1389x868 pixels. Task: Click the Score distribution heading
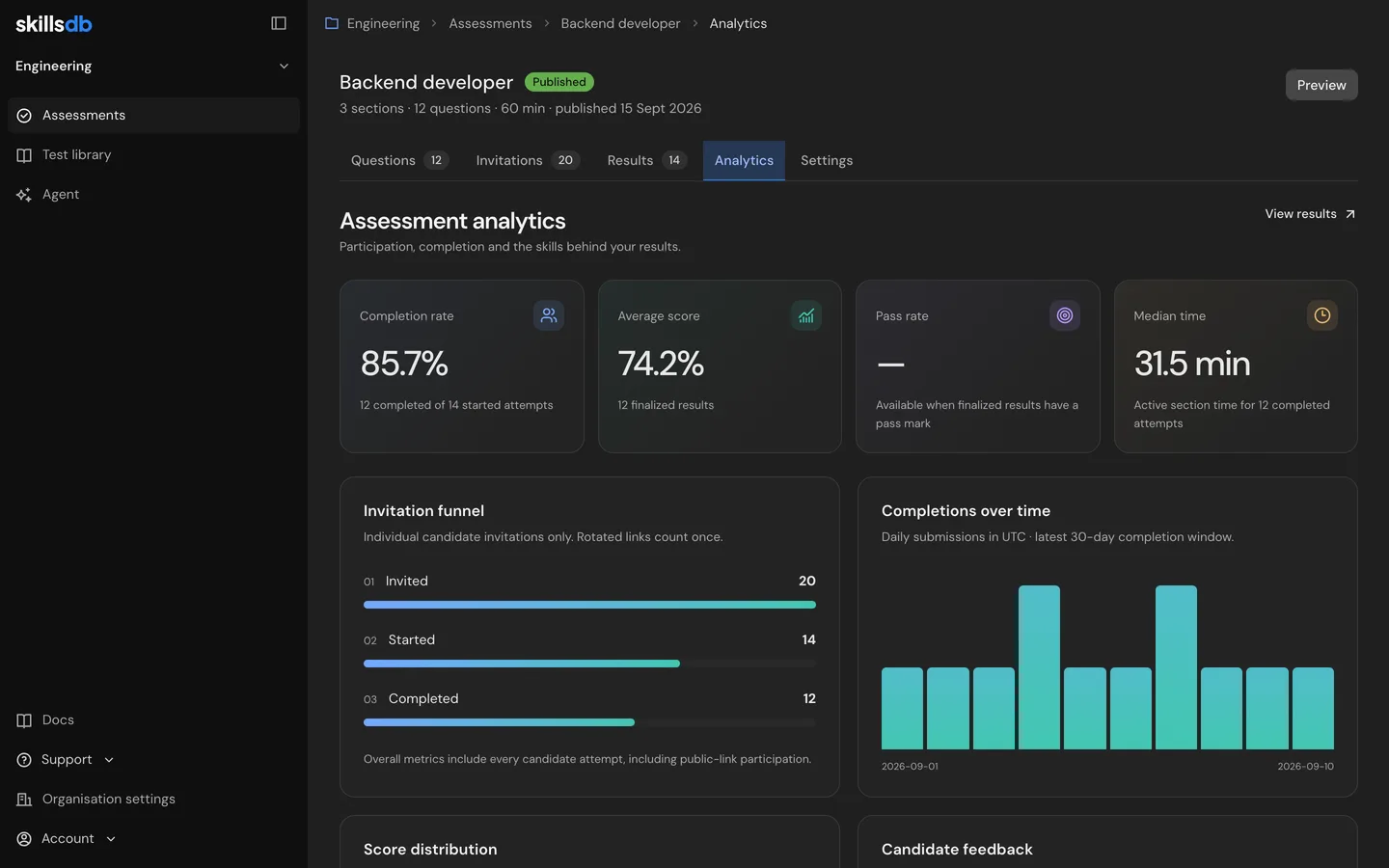(430, 850)
